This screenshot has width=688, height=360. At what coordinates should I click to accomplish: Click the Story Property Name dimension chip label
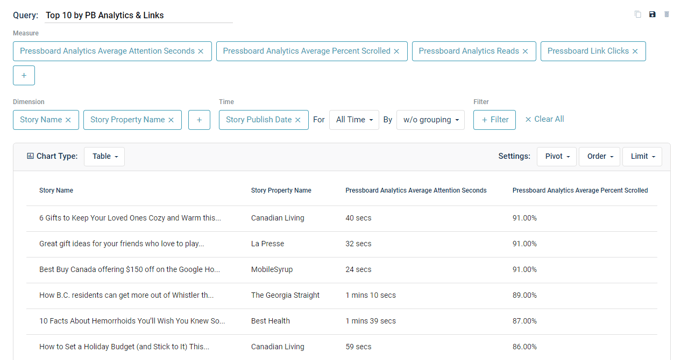click(127, 119)
